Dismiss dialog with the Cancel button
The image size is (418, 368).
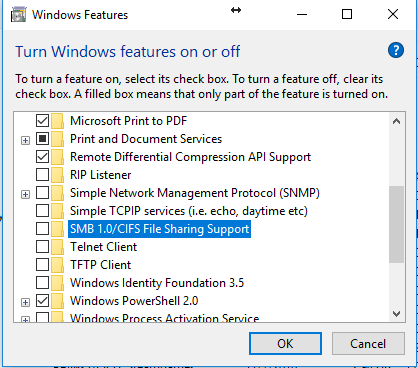point(368,343)
